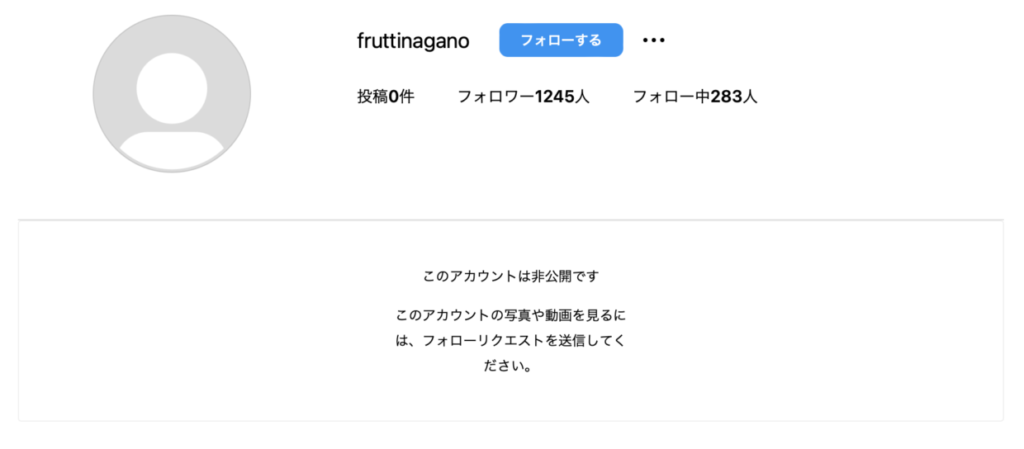Open the フォロワー followers list link
The image size is (1024, 449).
pos(524,97)
